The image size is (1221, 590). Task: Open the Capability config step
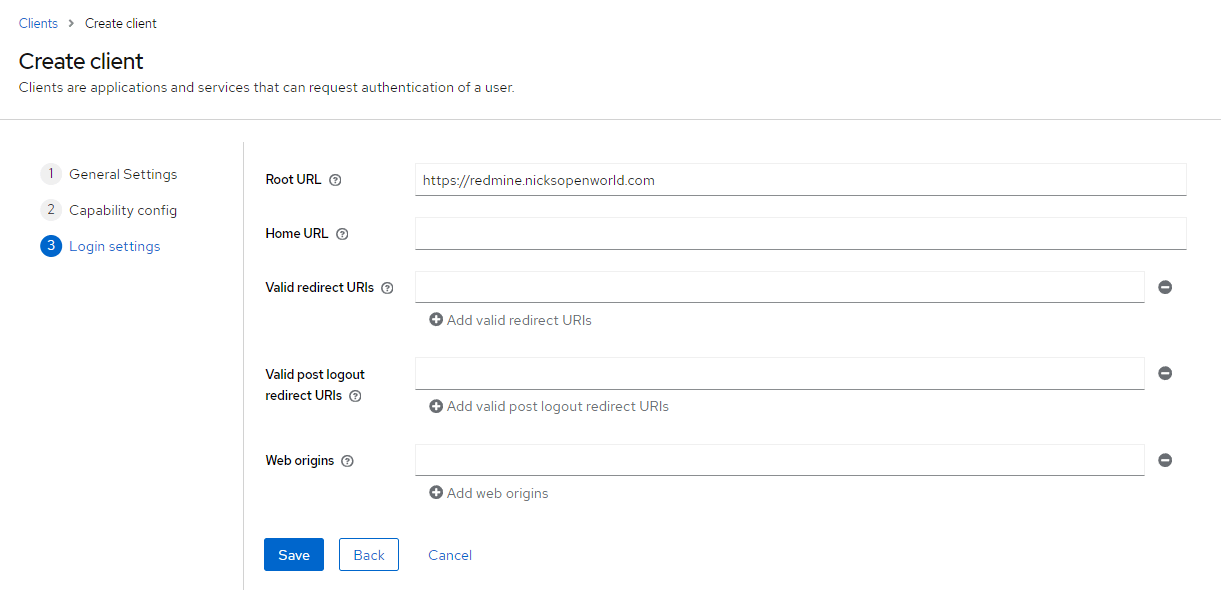pyautogui.click(x=122, y=210)
